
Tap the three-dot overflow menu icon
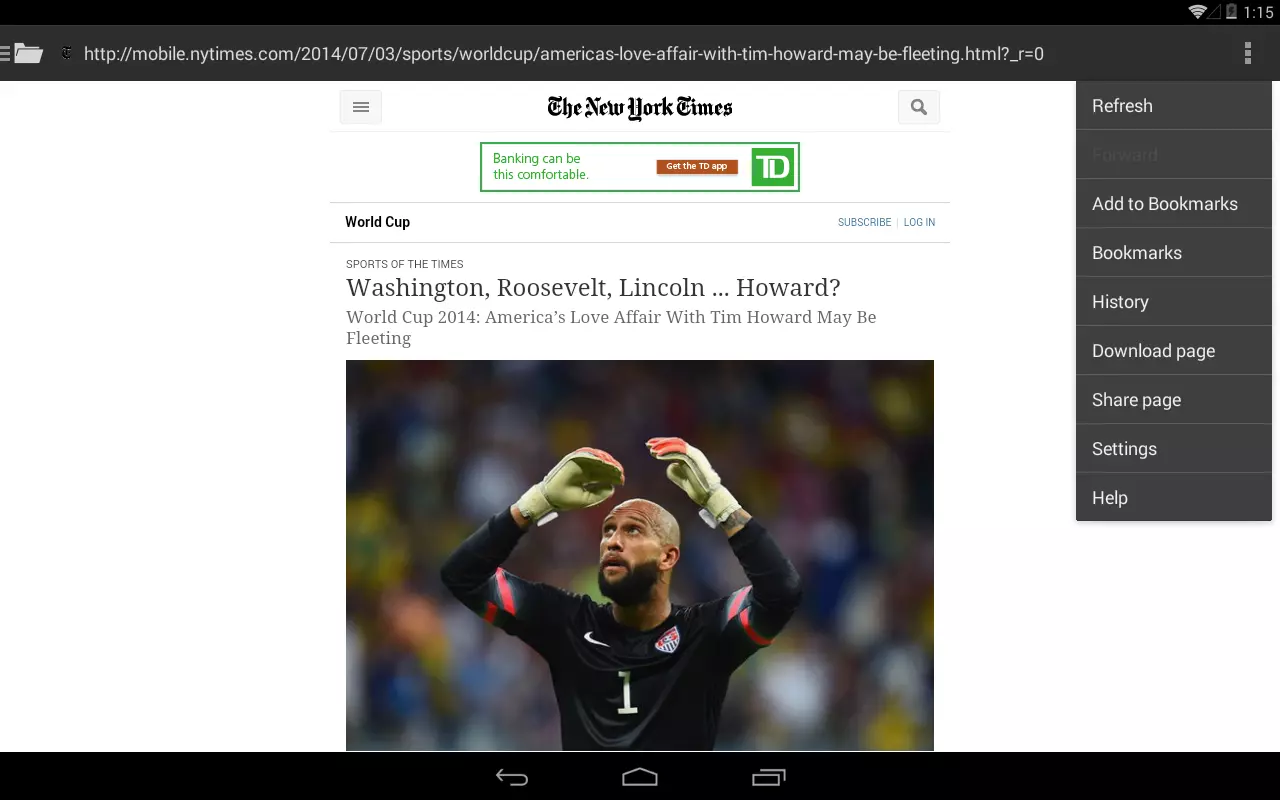[1247, 54]
